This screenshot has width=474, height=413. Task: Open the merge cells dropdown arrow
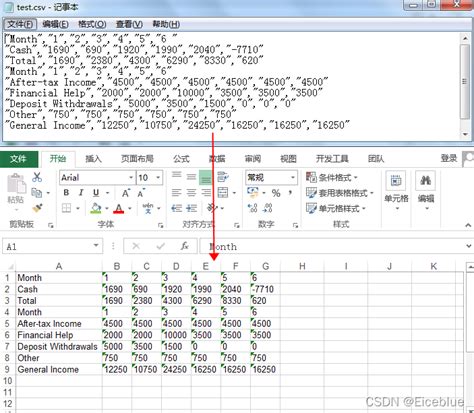pos(234,193)
